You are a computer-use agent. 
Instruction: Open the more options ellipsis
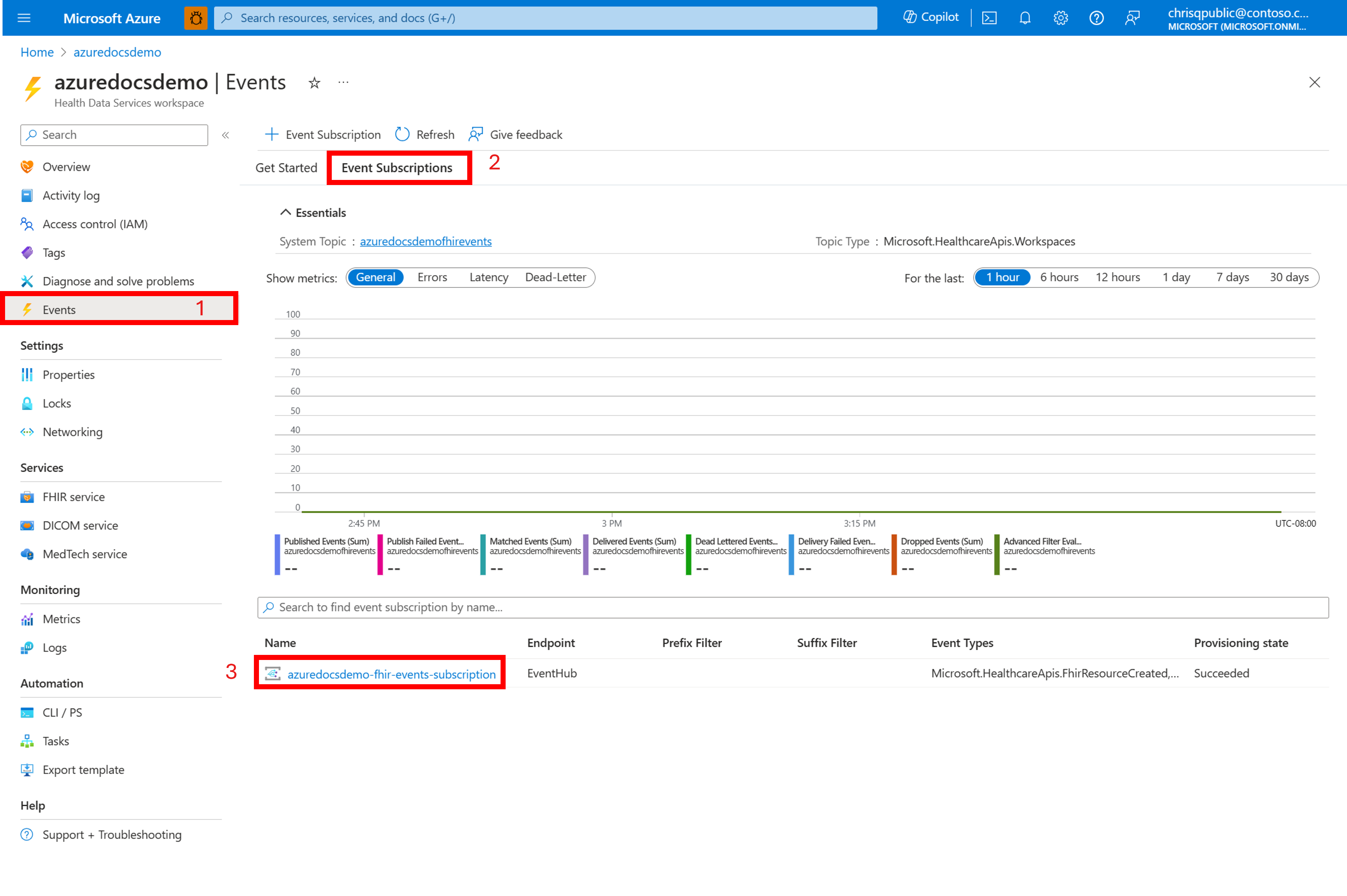point(343,82)
